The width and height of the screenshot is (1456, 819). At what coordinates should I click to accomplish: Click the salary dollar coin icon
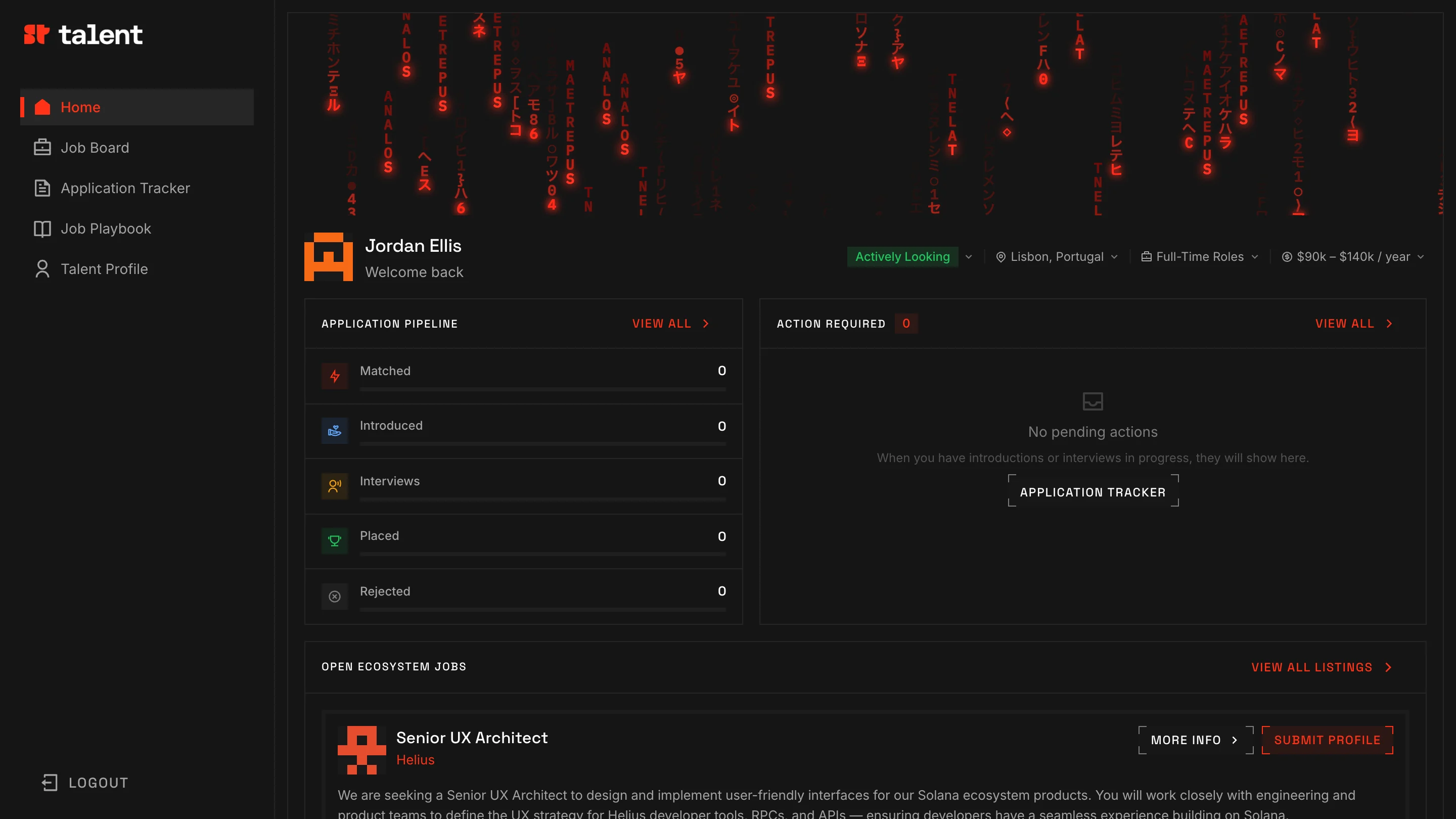click(1287, 257)
